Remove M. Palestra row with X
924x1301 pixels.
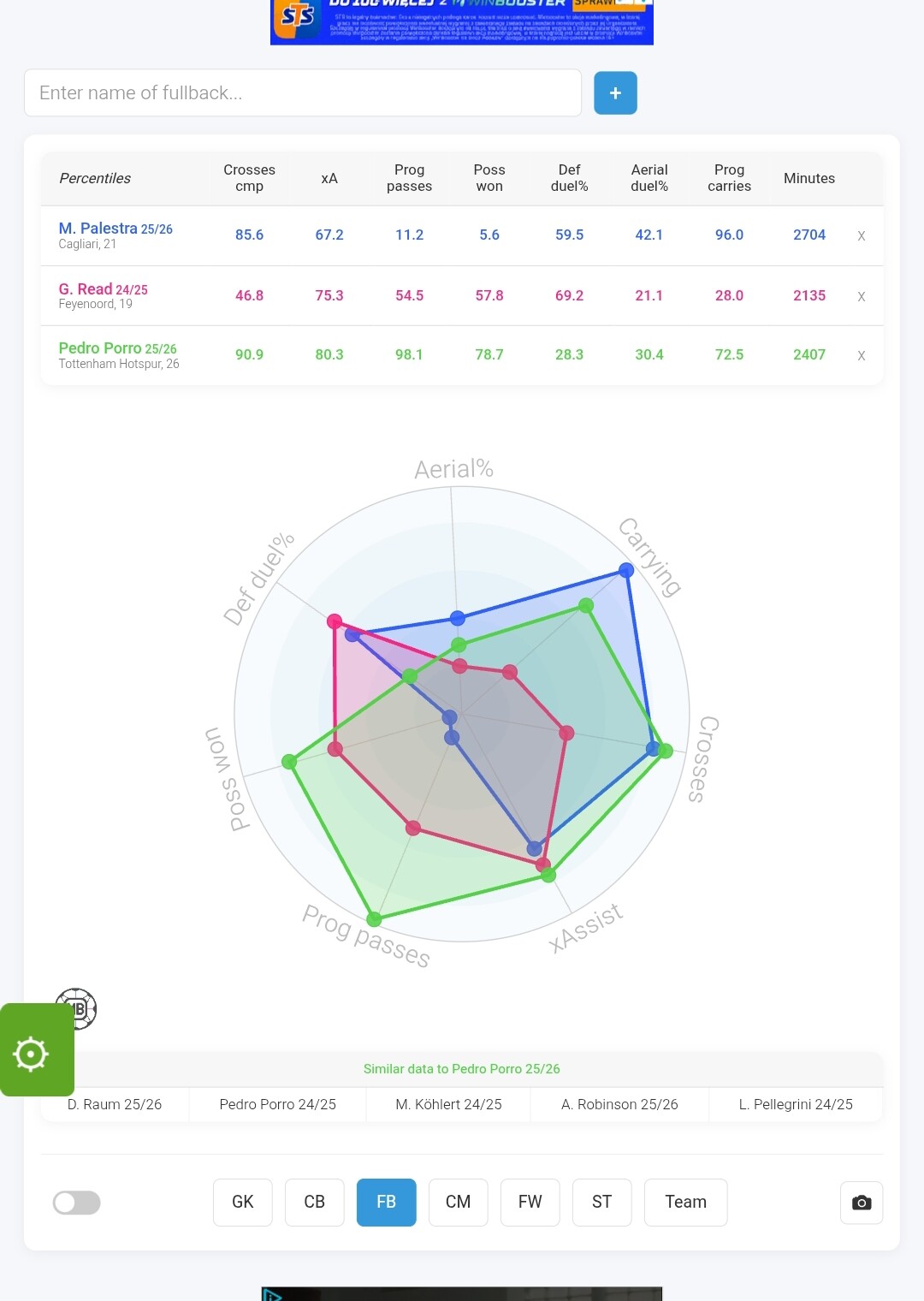tap(862, 235)
